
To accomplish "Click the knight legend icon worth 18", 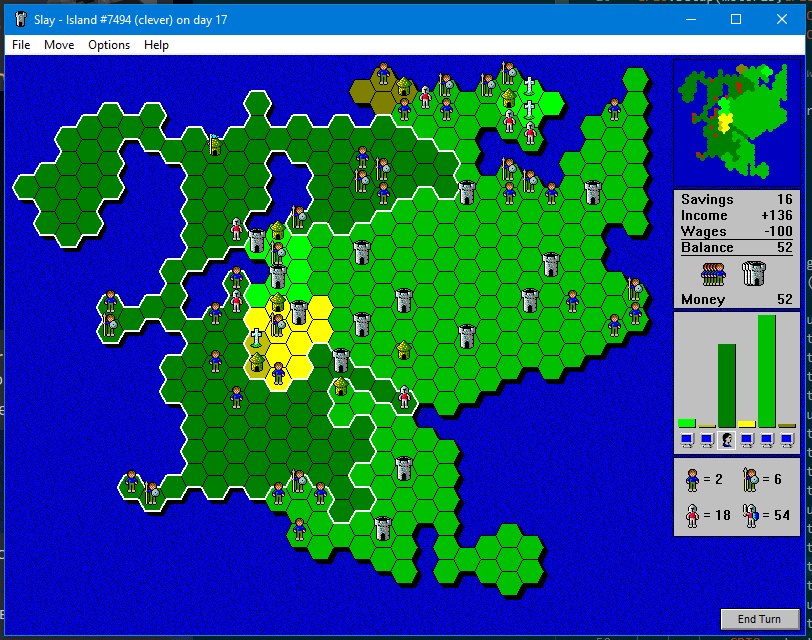I will (692, 515).
